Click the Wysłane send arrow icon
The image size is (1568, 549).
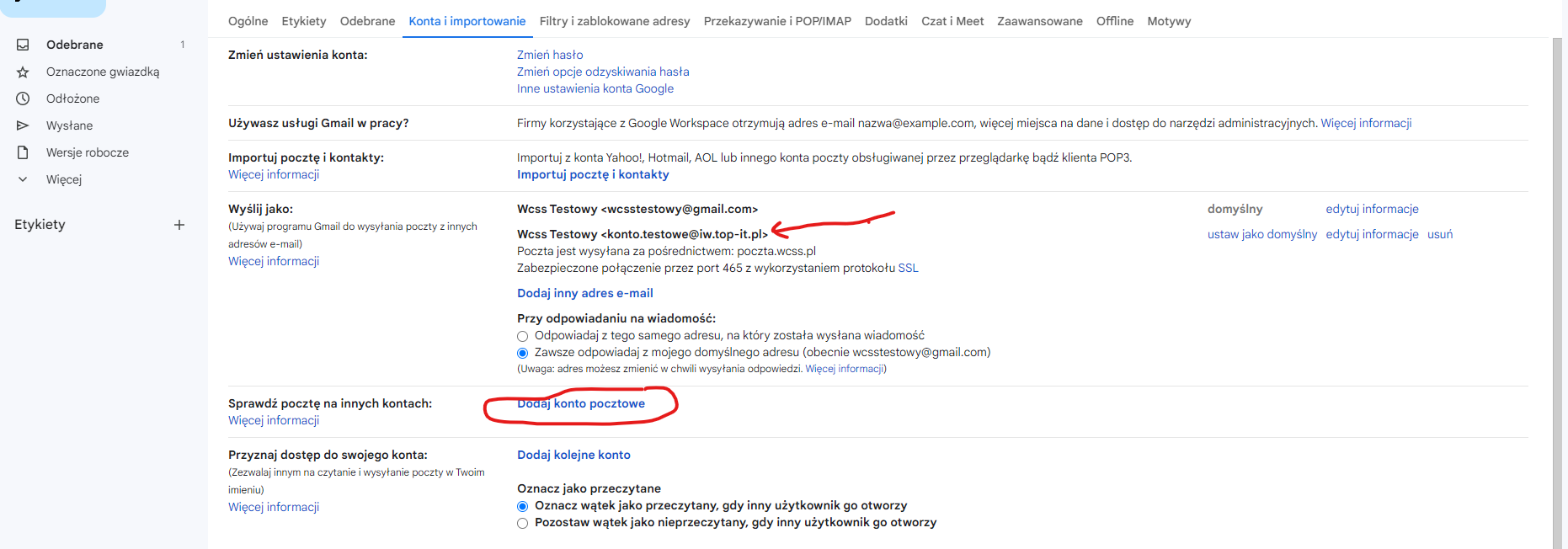[23, 125]
